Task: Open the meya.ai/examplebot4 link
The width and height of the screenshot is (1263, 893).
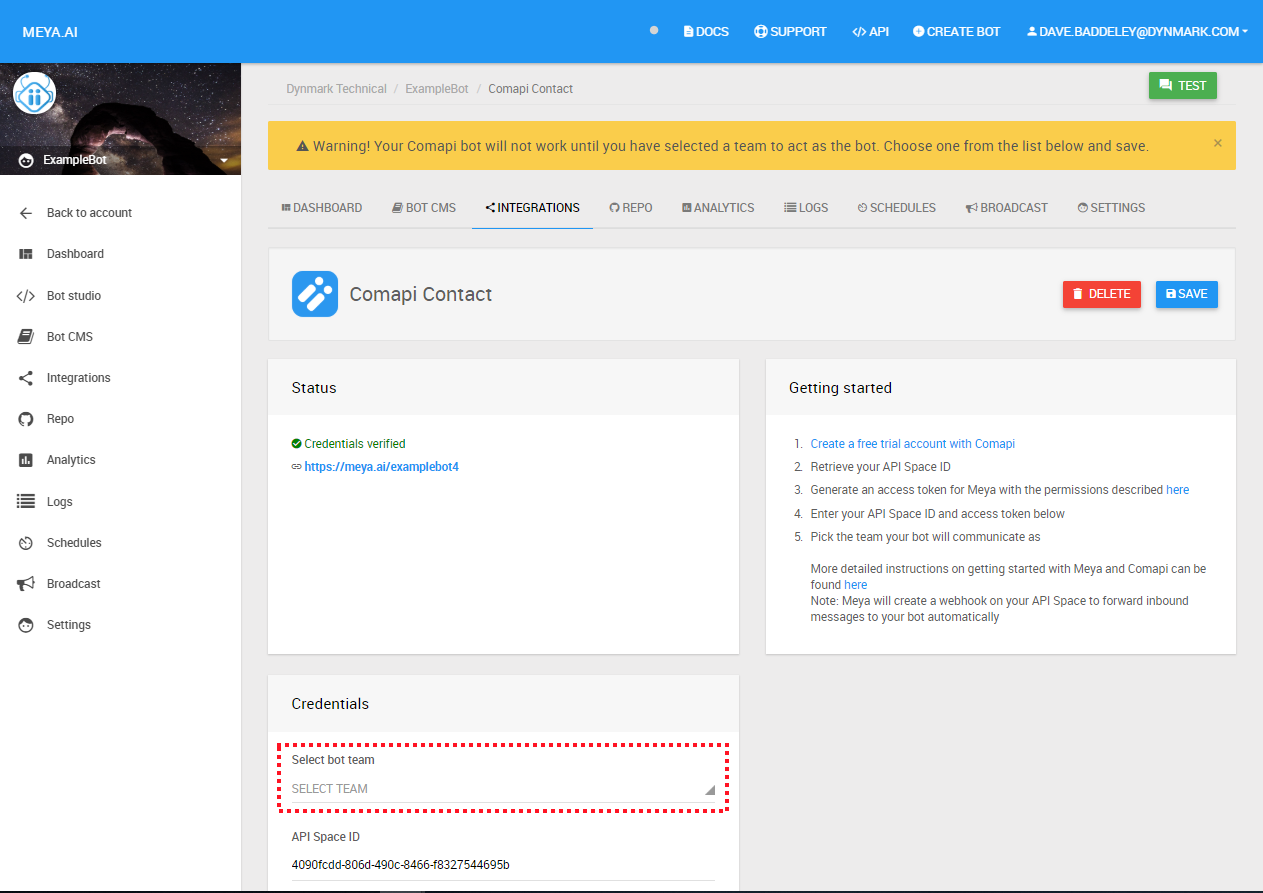Action: coord(381,467)
